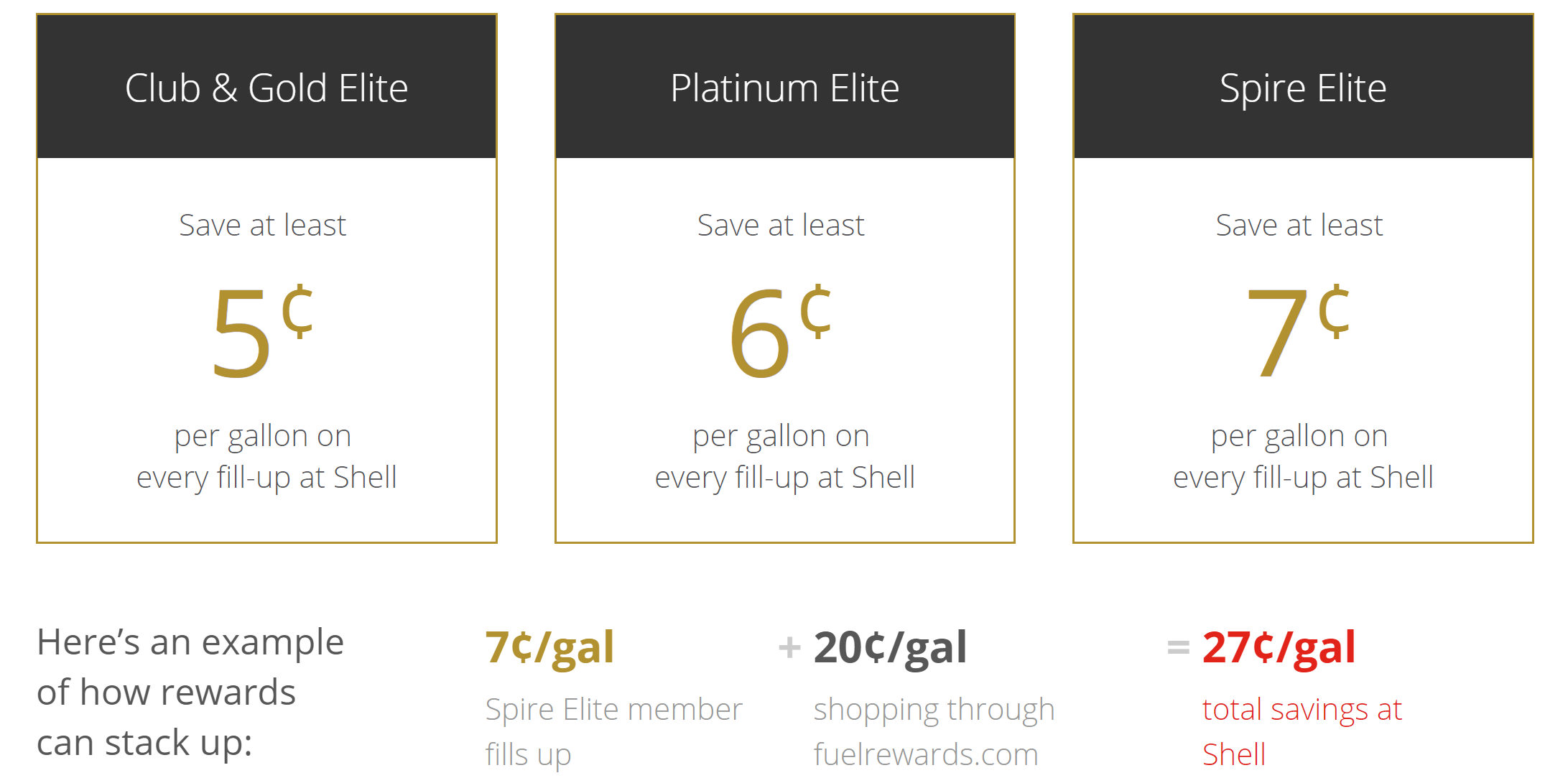Click the dark gray 20¢/gal amount
The height and width of the screenshot is (778, 1568).
[x=890, y=647]
